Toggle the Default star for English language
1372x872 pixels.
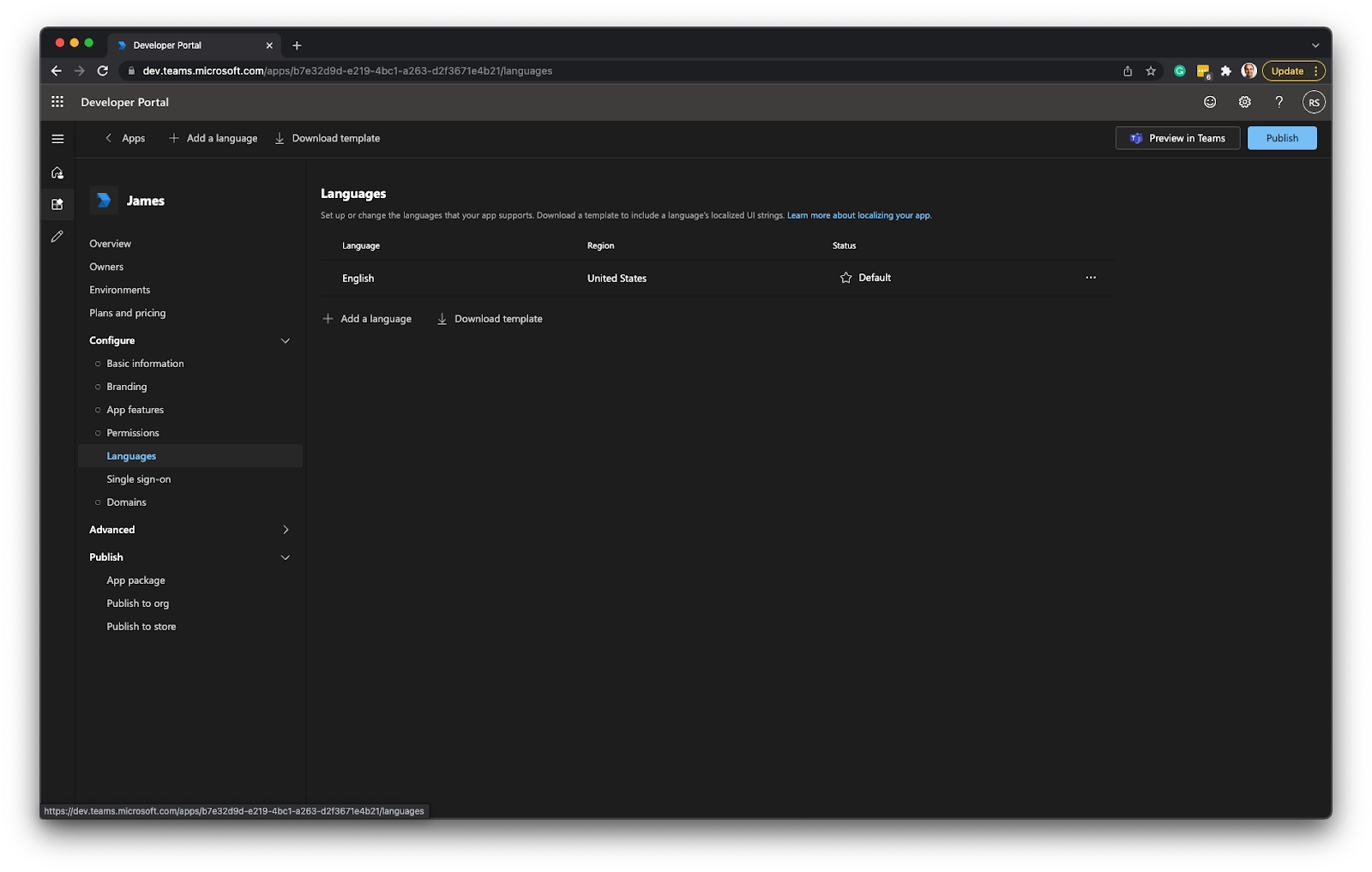(845, 277)
